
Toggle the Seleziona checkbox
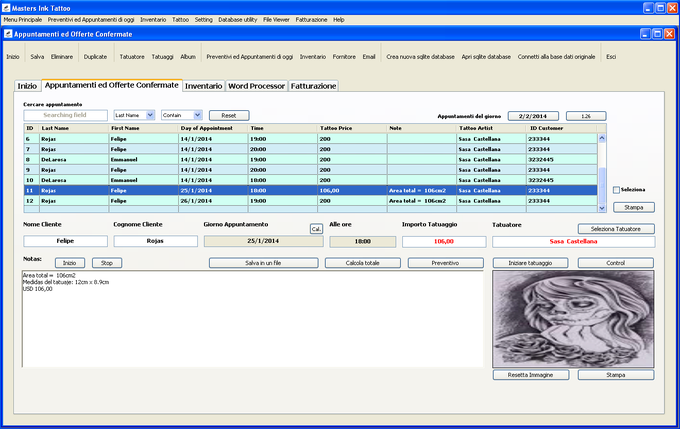point(616,190)
